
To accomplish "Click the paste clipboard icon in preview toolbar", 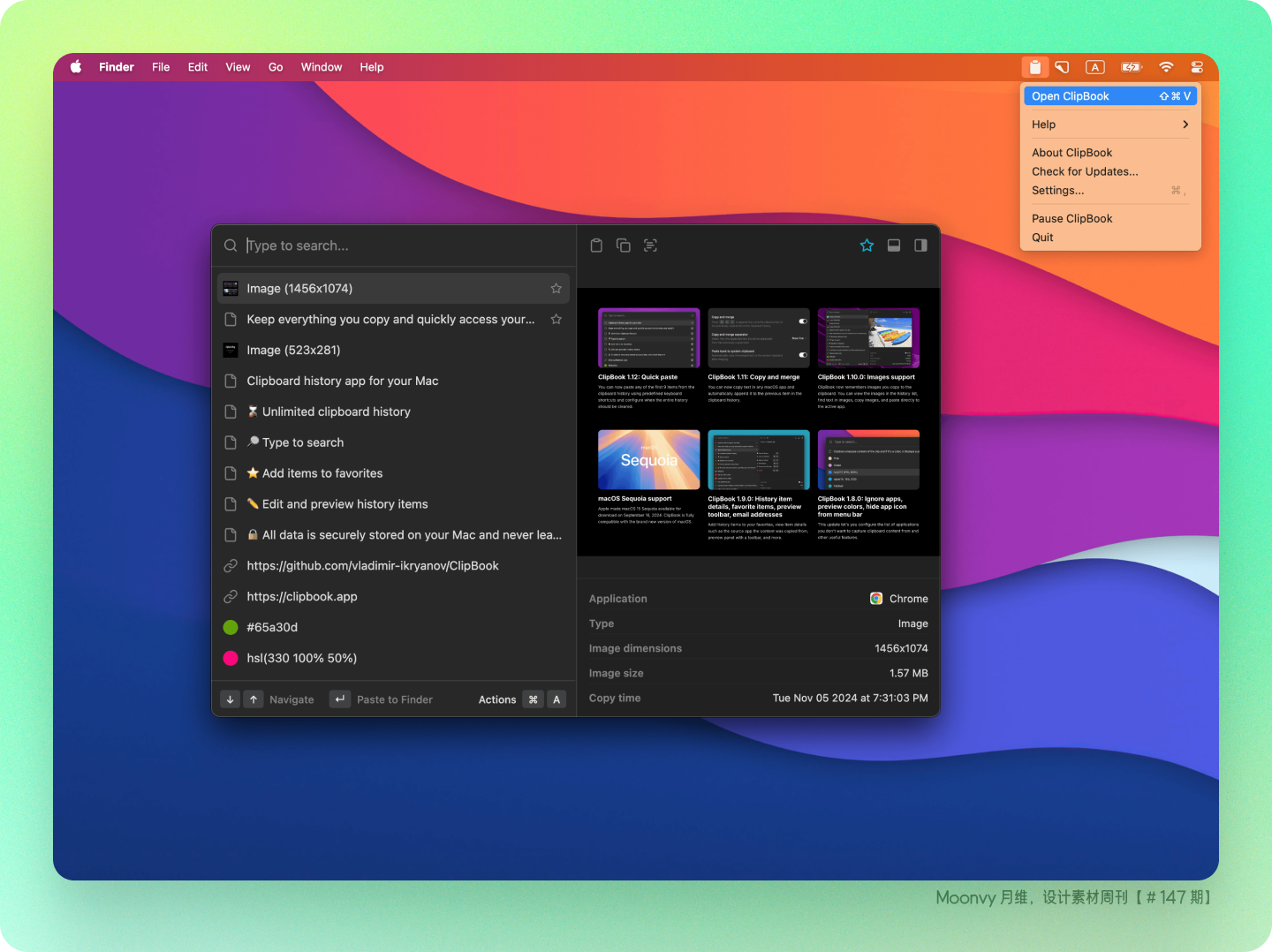I will (596, 246).
